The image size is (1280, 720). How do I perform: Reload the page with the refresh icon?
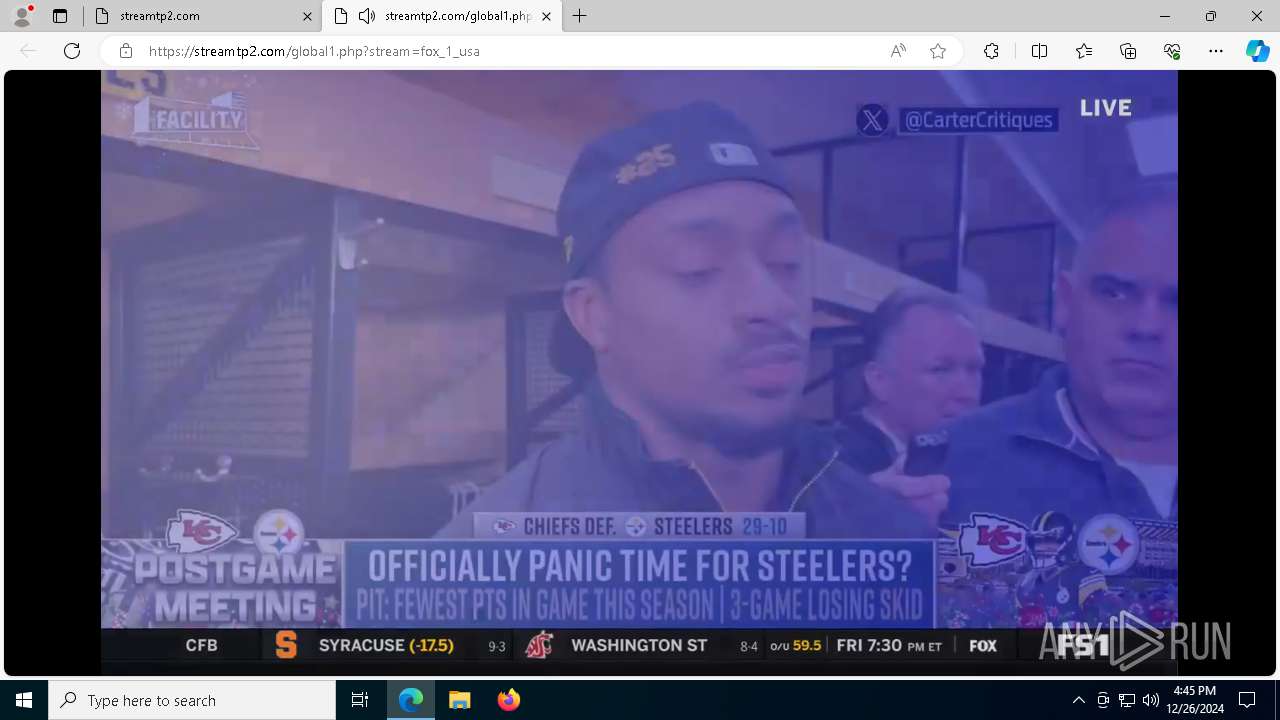point(72,51)
